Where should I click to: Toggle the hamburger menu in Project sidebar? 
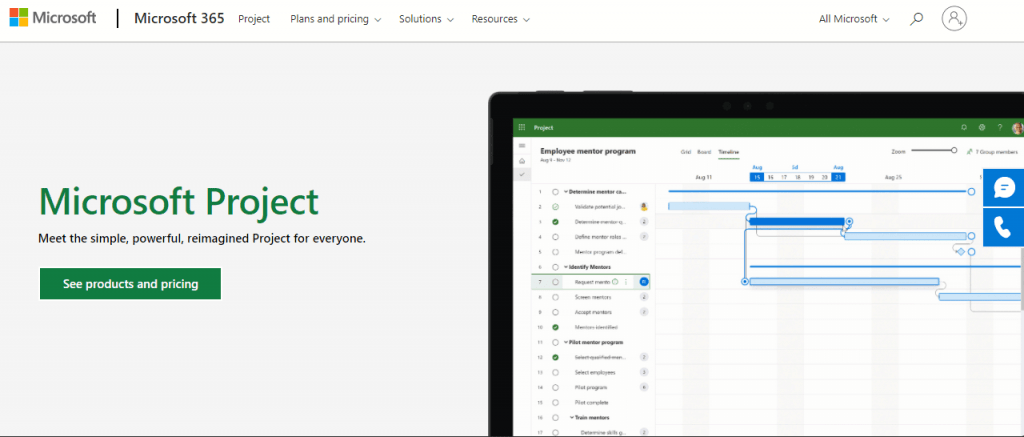click(x=522, y=145)
